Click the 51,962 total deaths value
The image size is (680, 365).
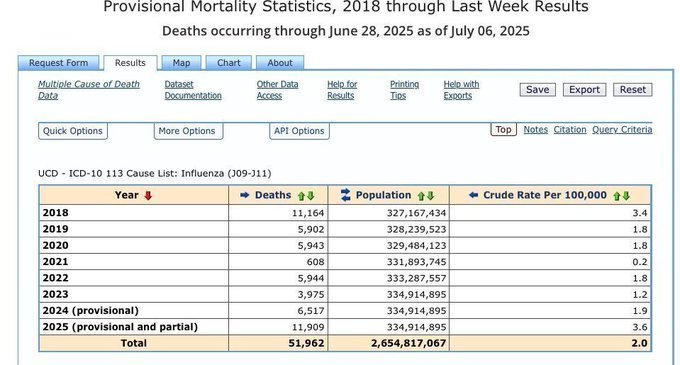pos(306,343)
